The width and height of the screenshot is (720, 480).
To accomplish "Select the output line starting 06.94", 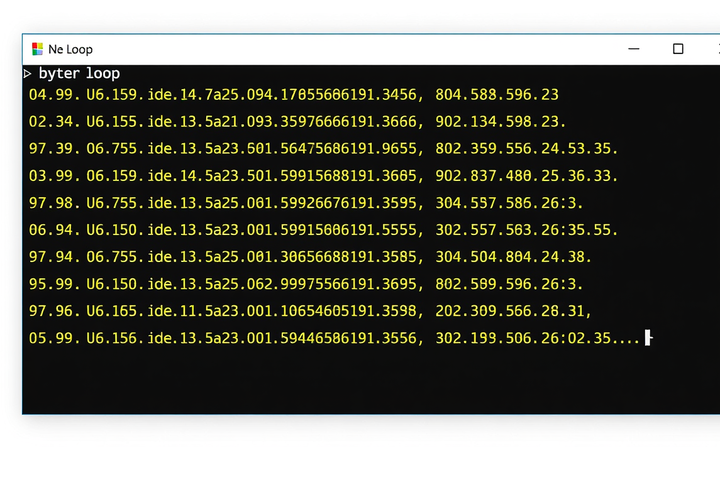I will click(x=323, y=230).
